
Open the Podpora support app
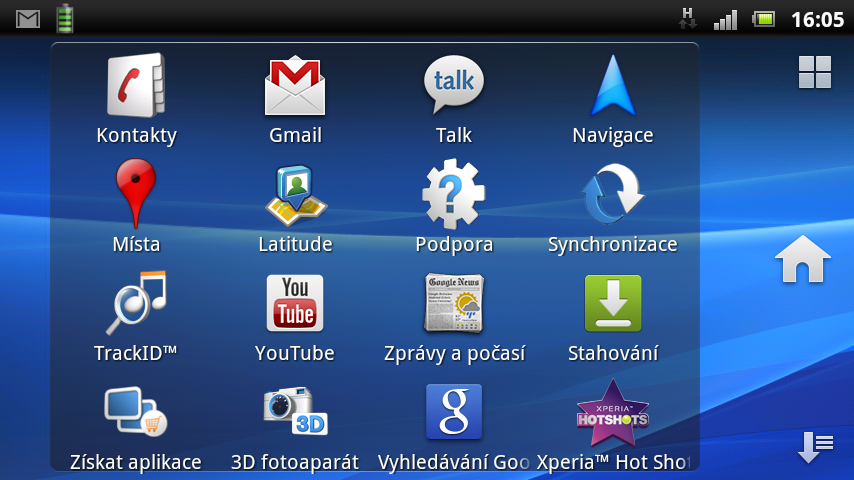click(x=454, y=207)
